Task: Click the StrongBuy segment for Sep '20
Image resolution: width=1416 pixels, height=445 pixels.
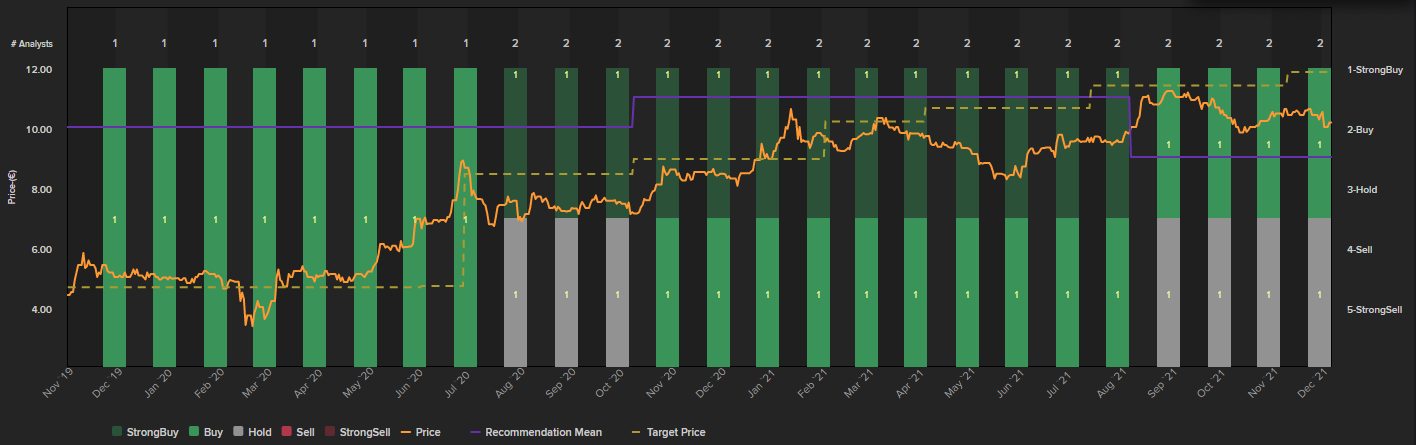Action: [x=566, y=143]
